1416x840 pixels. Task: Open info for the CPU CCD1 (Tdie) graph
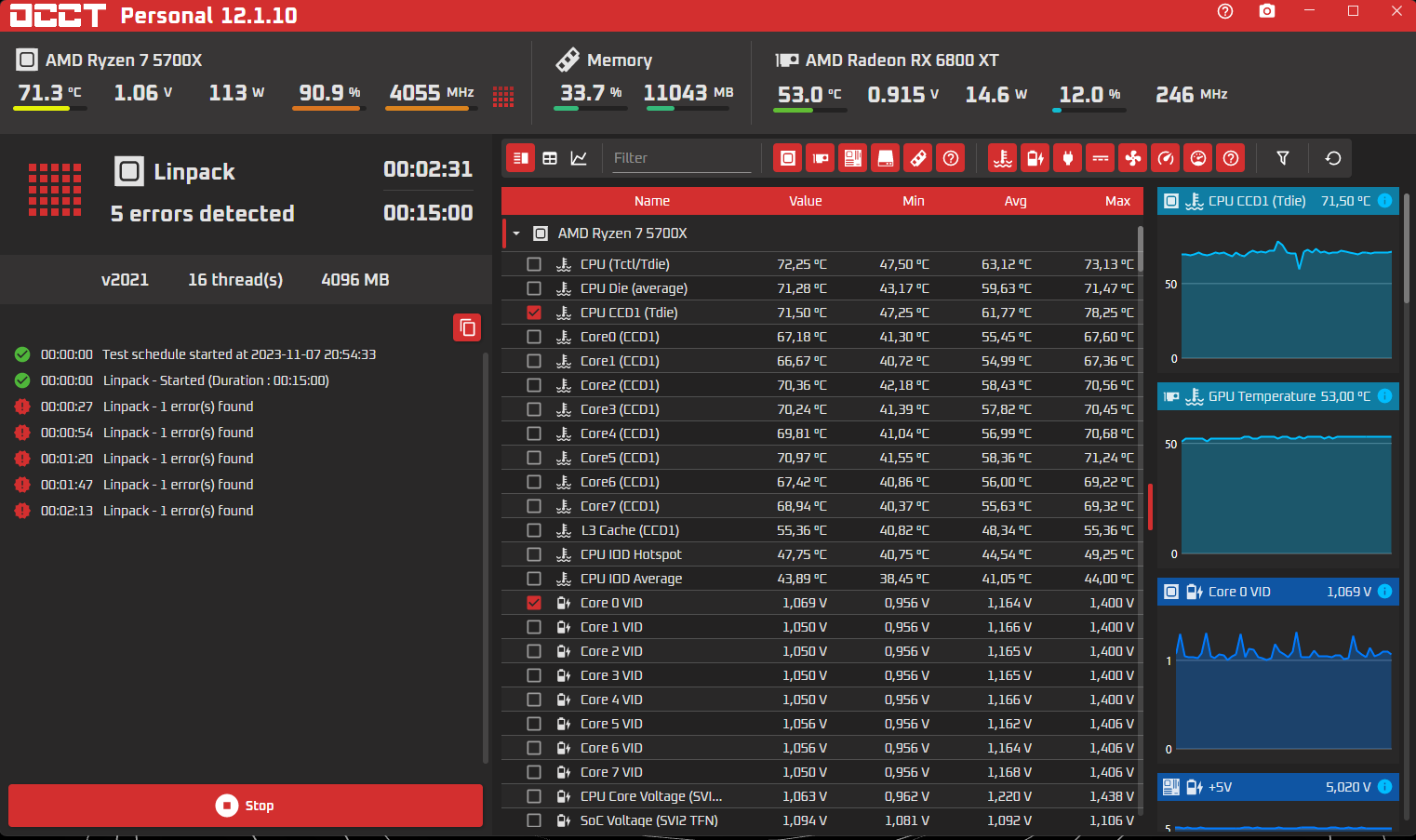click(1384, 201)
